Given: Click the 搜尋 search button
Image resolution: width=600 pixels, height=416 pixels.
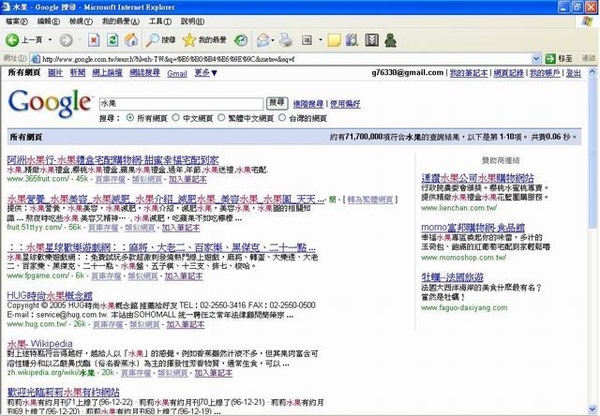Looking at the screenshot, I should coord(277,103).
